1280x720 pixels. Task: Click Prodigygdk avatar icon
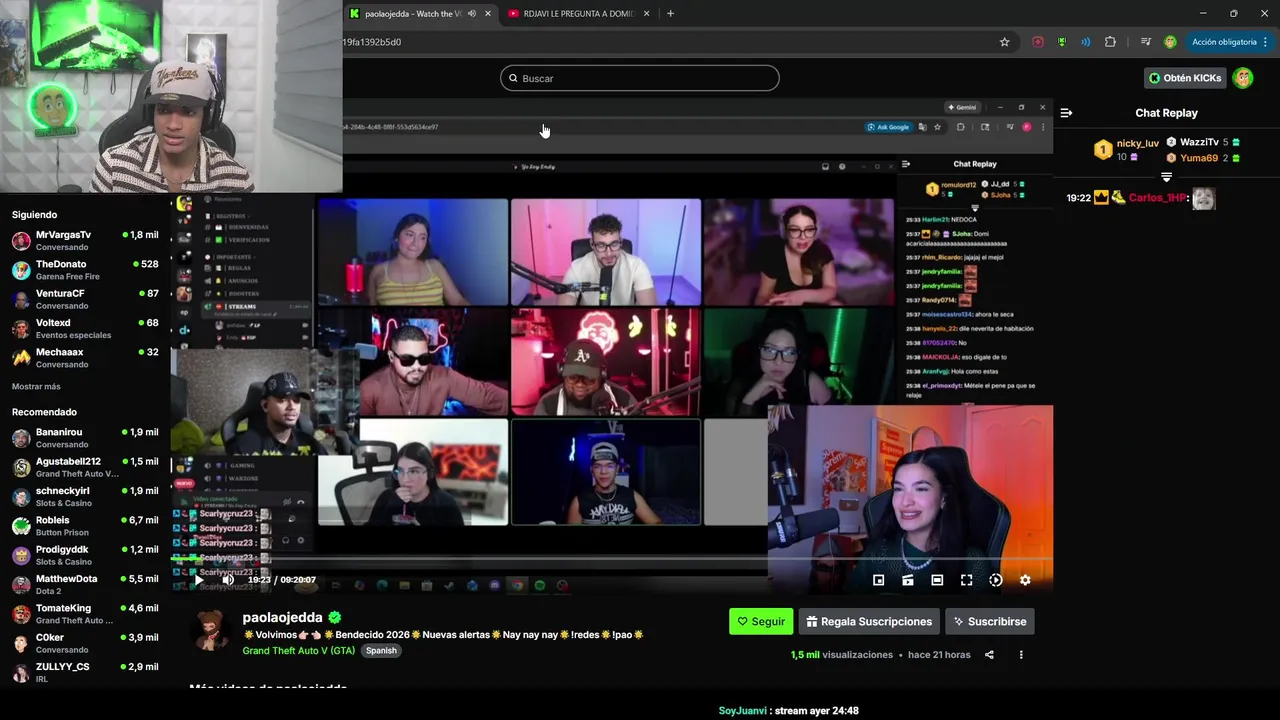click(21, 555)
